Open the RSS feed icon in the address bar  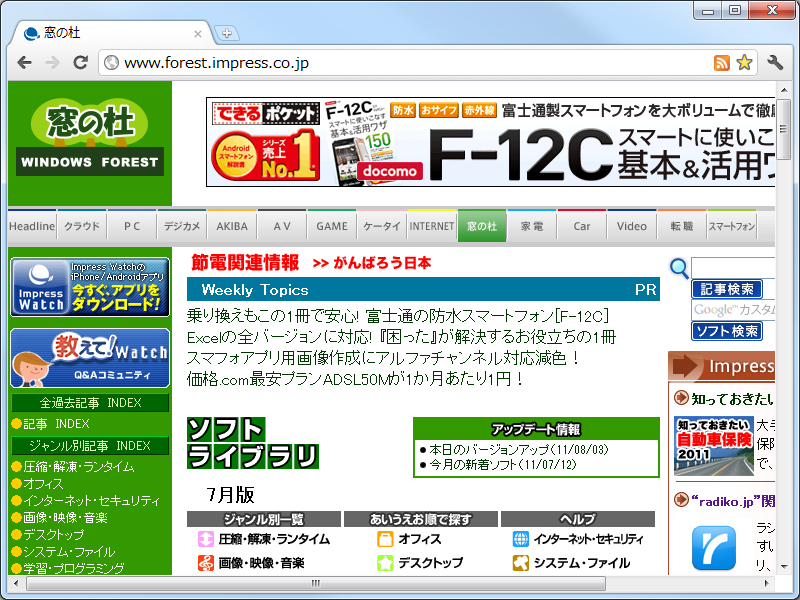(722, 62)
